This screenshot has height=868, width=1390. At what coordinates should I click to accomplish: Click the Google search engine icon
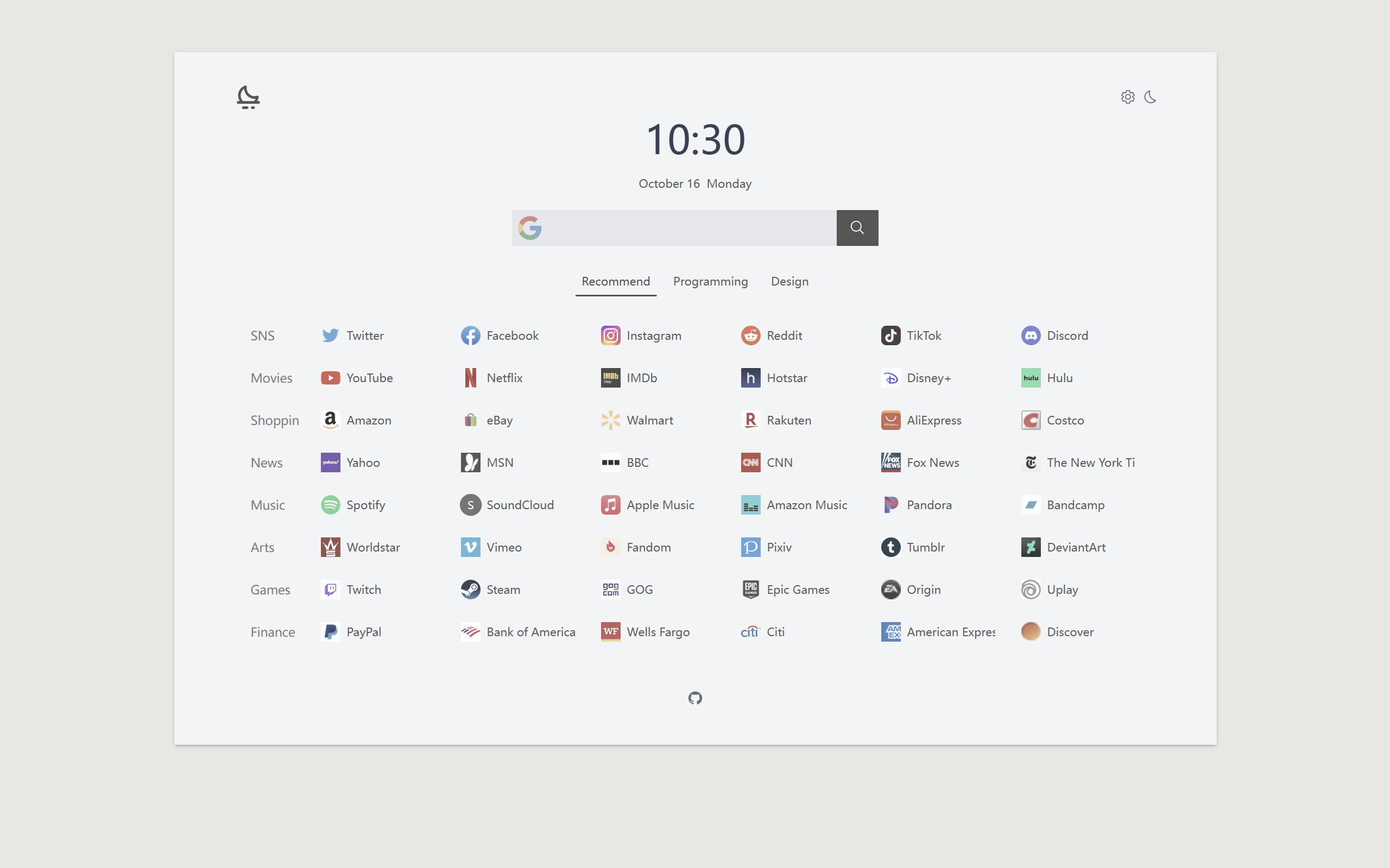[529, 228]
